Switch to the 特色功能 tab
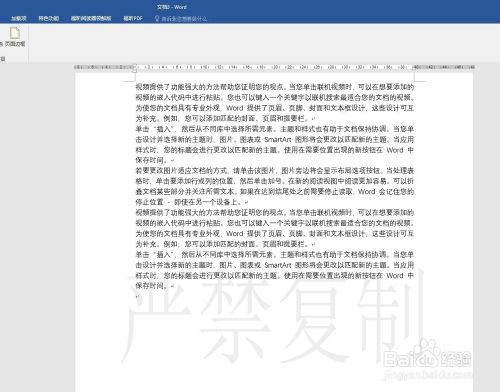 point(49,18)
